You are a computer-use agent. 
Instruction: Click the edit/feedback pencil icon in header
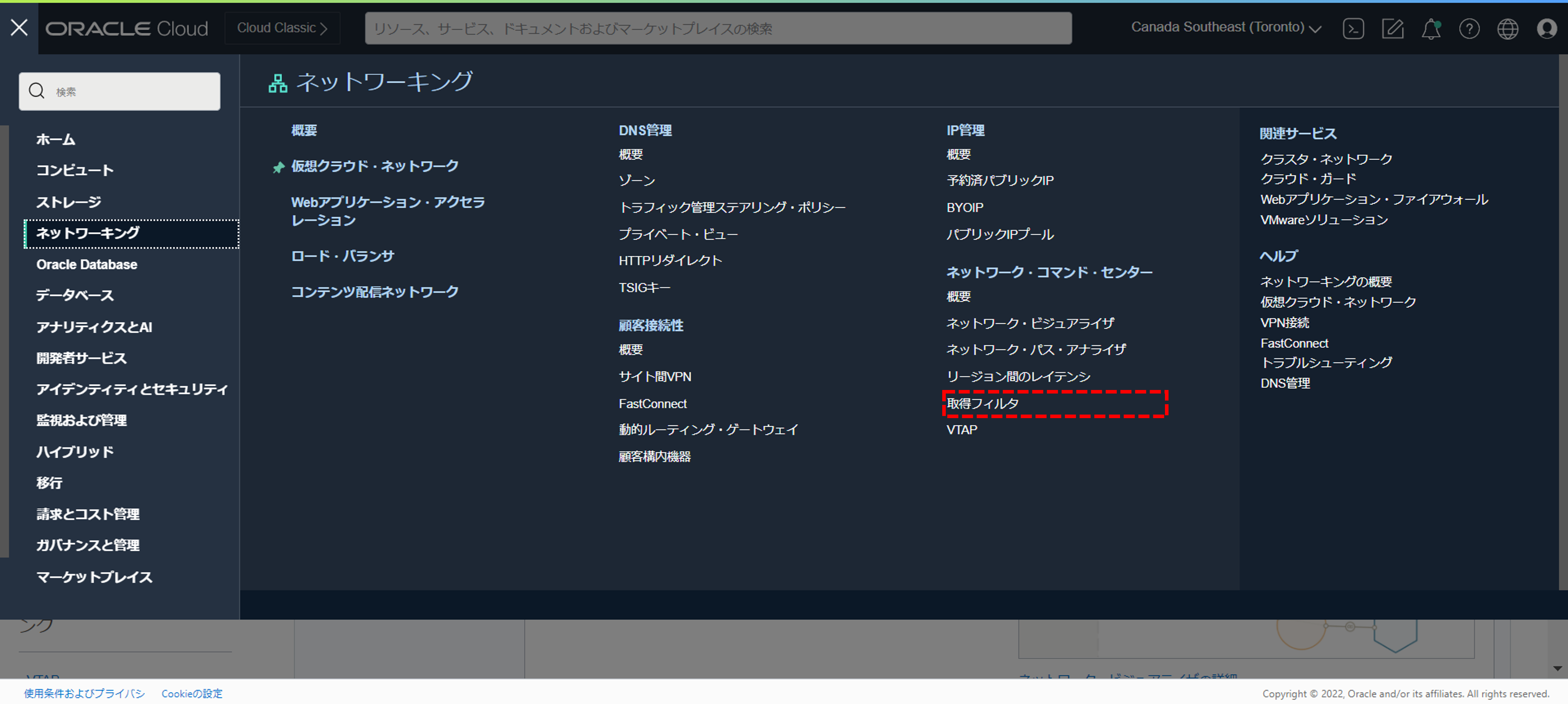click(1392, 29)
